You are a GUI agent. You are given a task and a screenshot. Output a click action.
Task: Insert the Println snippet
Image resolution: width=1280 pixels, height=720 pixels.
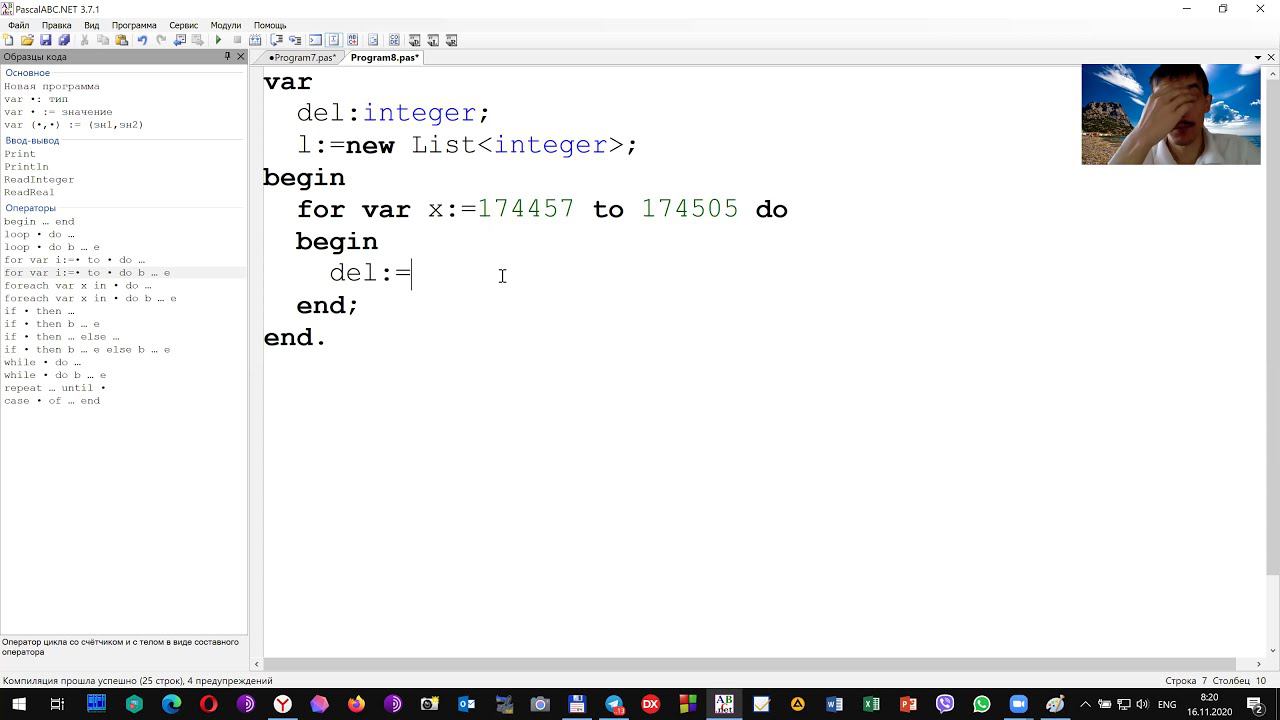pos(26,167)
